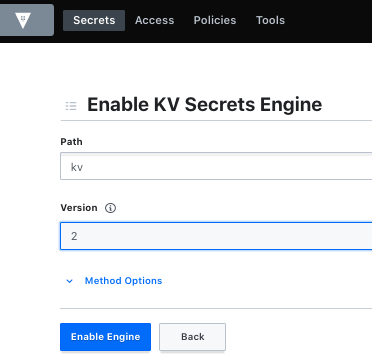Open the Version dropdown showing 2
This screenshot has height=362, width=372.
click(216, 236)
